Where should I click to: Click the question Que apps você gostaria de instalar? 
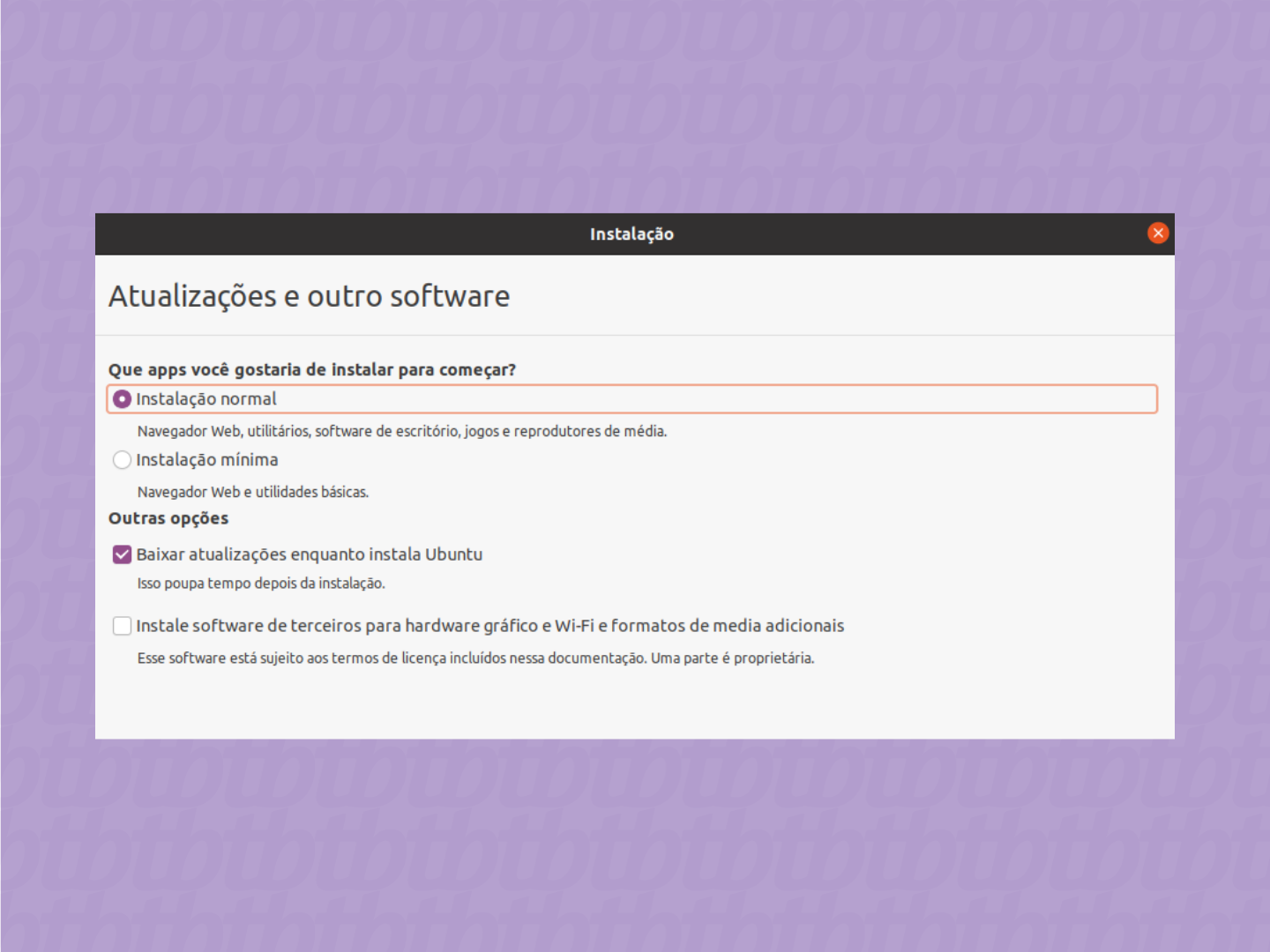312,369
